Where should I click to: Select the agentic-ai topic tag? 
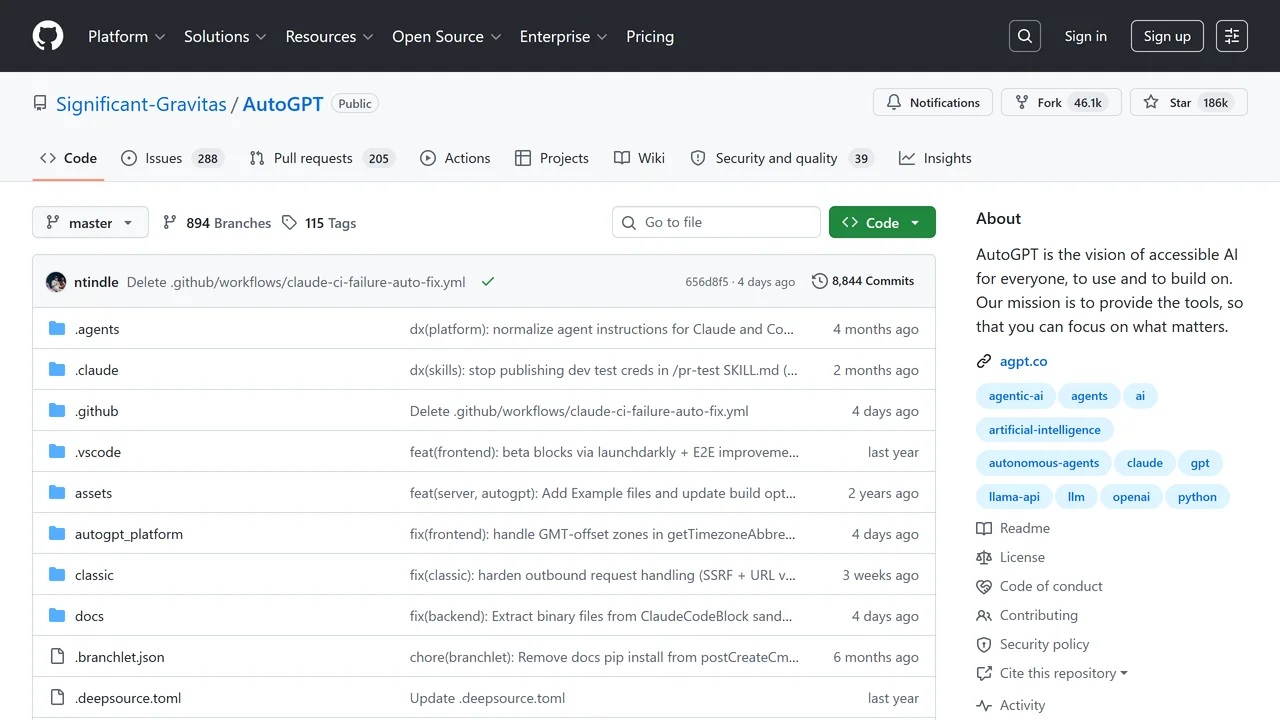pyautogui.click(x=1016, y=396)
